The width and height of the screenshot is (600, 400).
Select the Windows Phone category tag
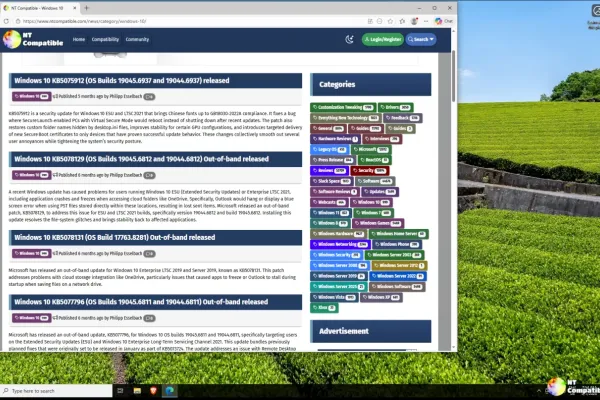coord(397,244)
